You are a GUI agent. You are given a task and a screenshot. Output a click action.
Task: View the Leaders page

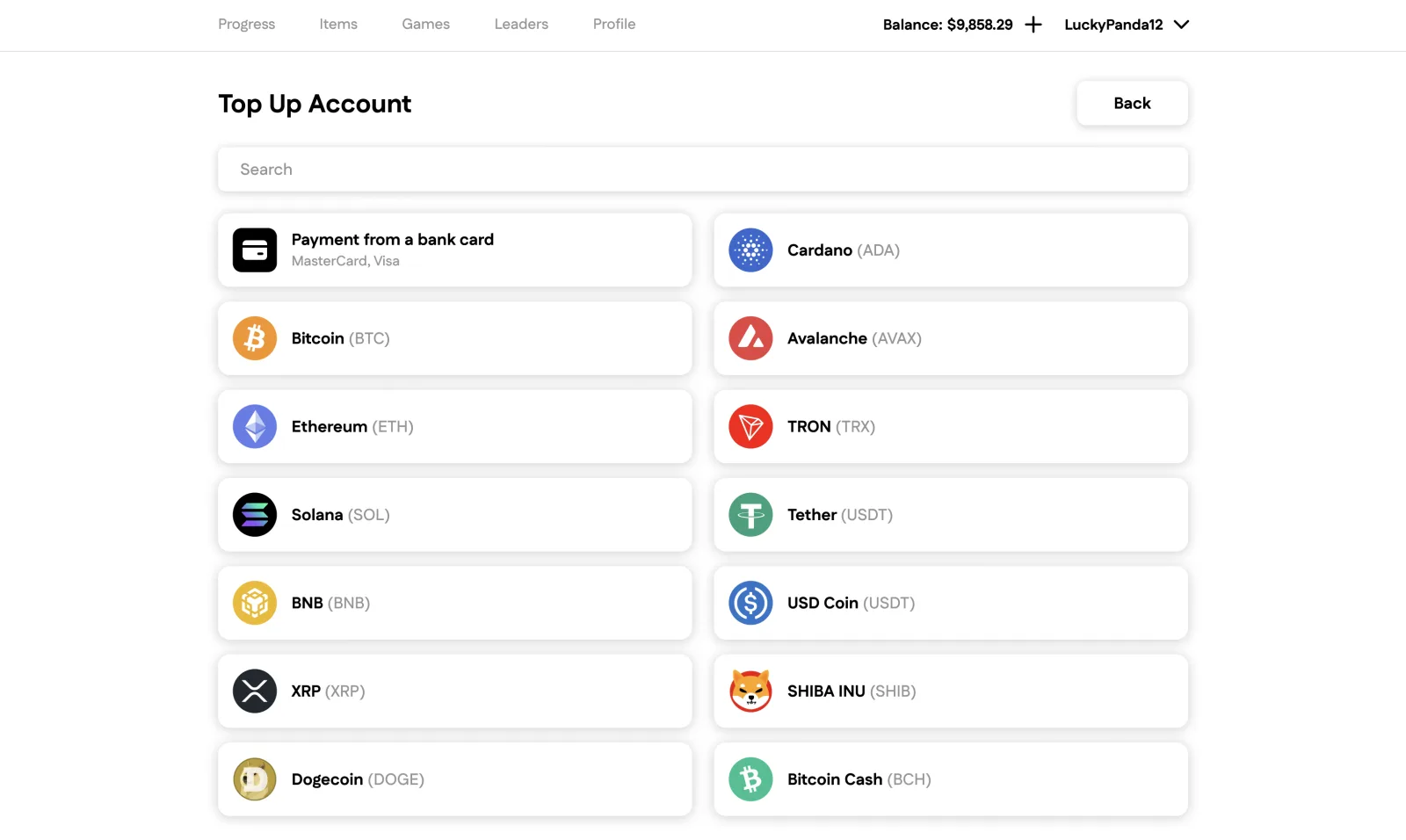(x=521, y=25)
